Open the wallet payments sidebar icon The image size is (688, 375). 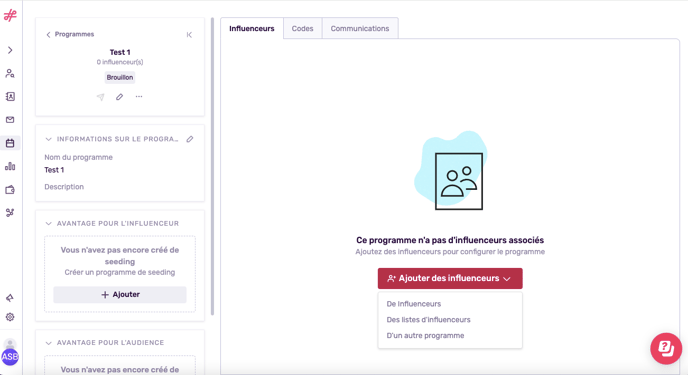[10, 190]
